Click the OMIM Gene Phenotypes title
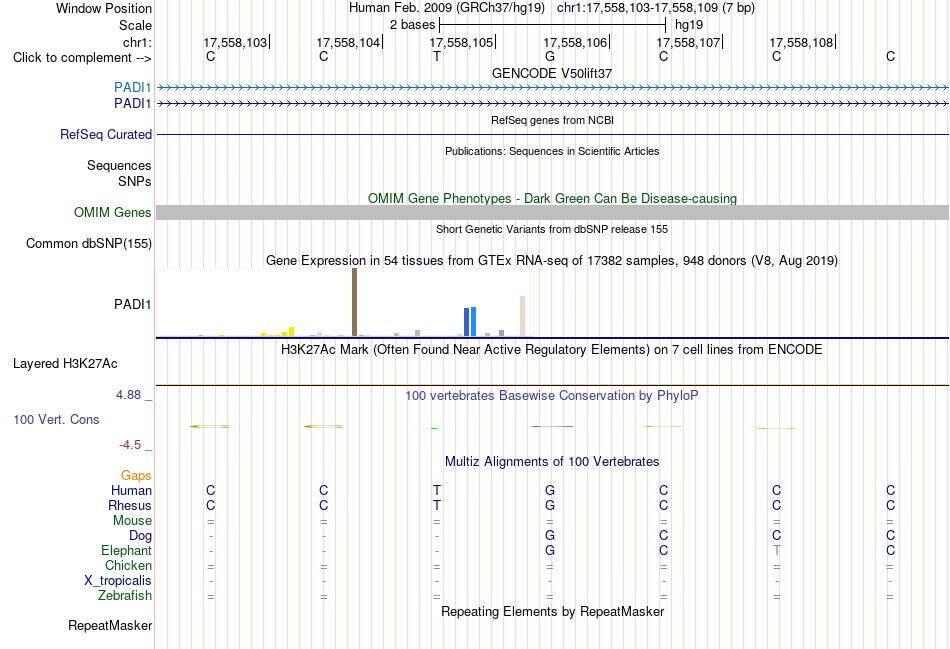Image resolution: width=950 pixels, height=649 pixels. click(552, 199)
